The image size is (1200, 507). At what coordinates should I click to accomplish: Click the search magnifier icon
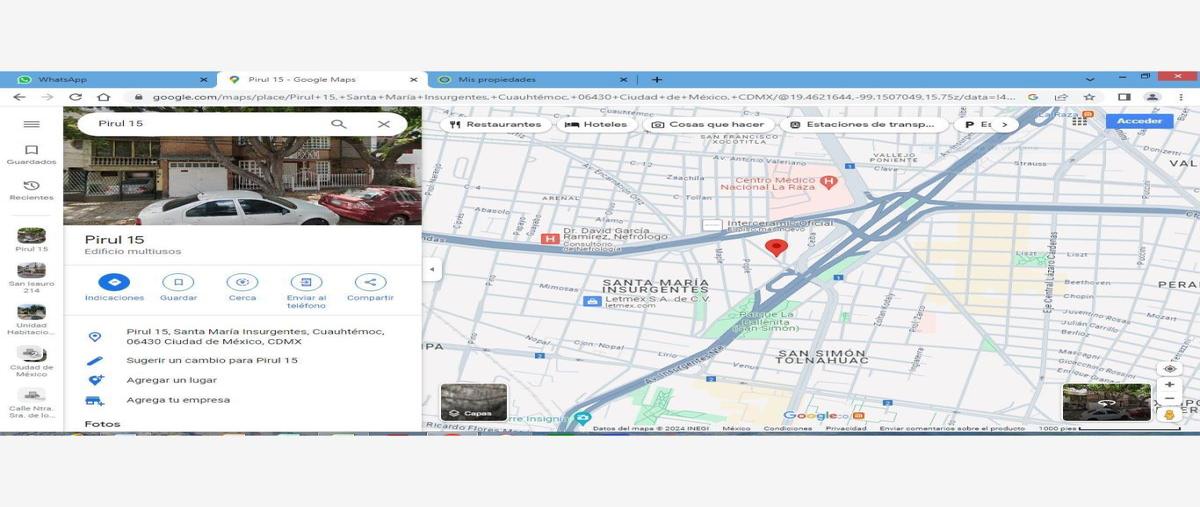click(339, 124)
